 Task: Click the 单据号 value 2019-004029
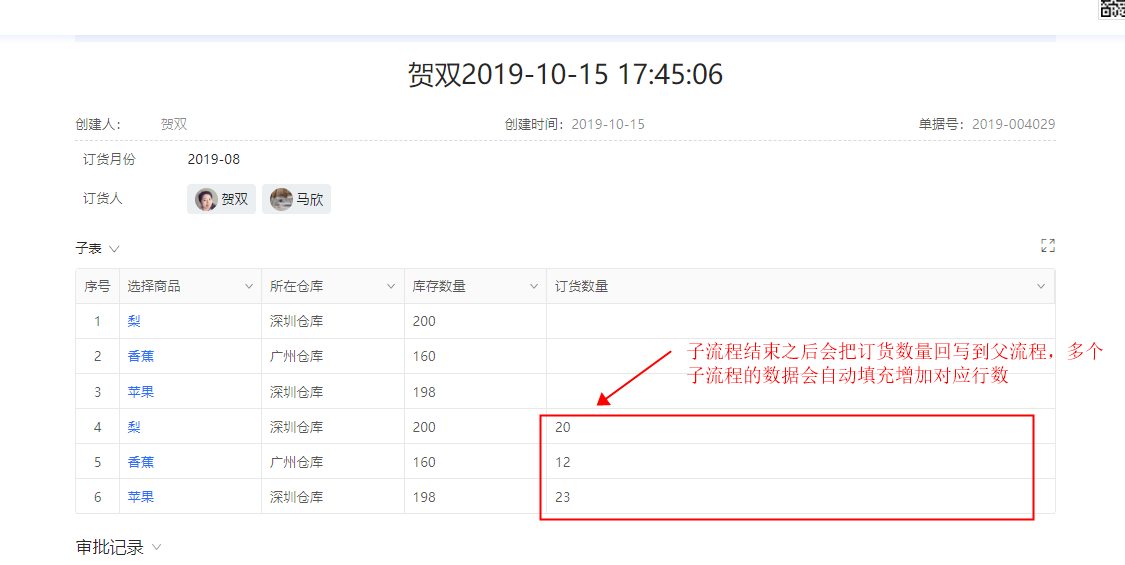(x=1013, y=124)
